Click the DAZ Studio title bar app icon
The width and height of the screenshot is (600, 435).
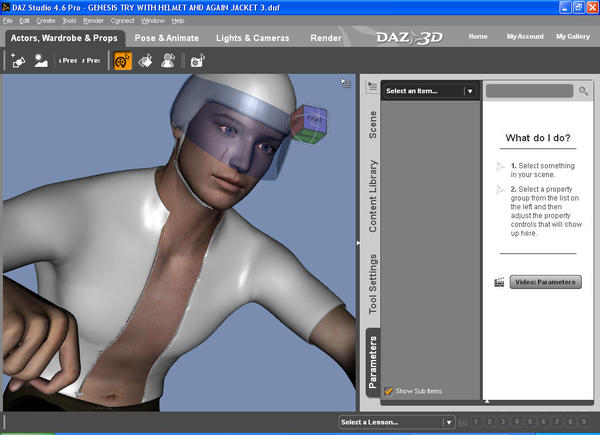tap(6, 7)
